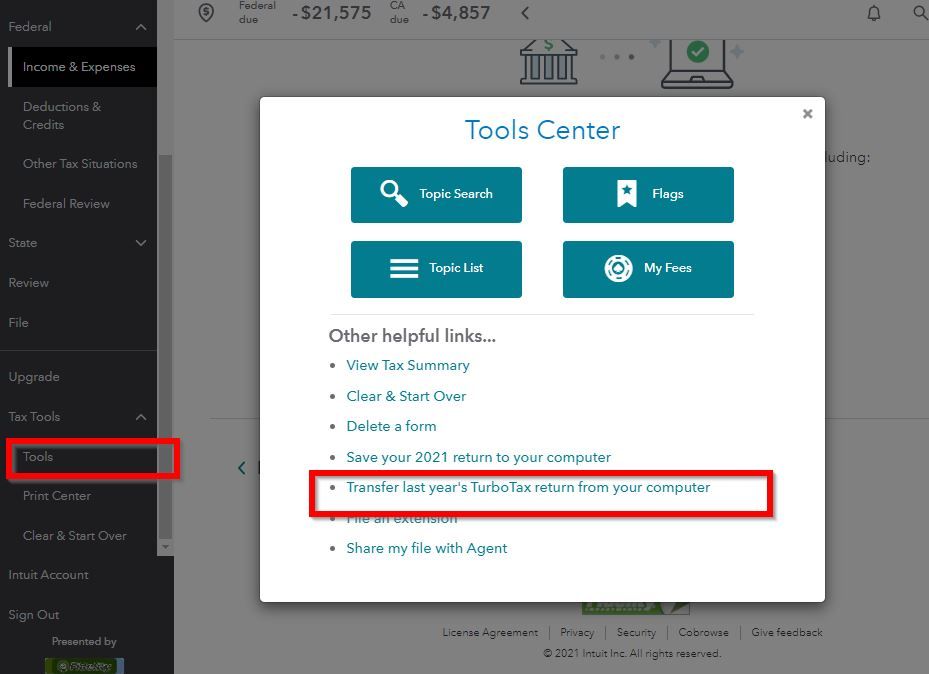Viewport: 929px width, 674px height.
Task: Click Upgrade in the sidebar
Action: [x=34, y=377]
